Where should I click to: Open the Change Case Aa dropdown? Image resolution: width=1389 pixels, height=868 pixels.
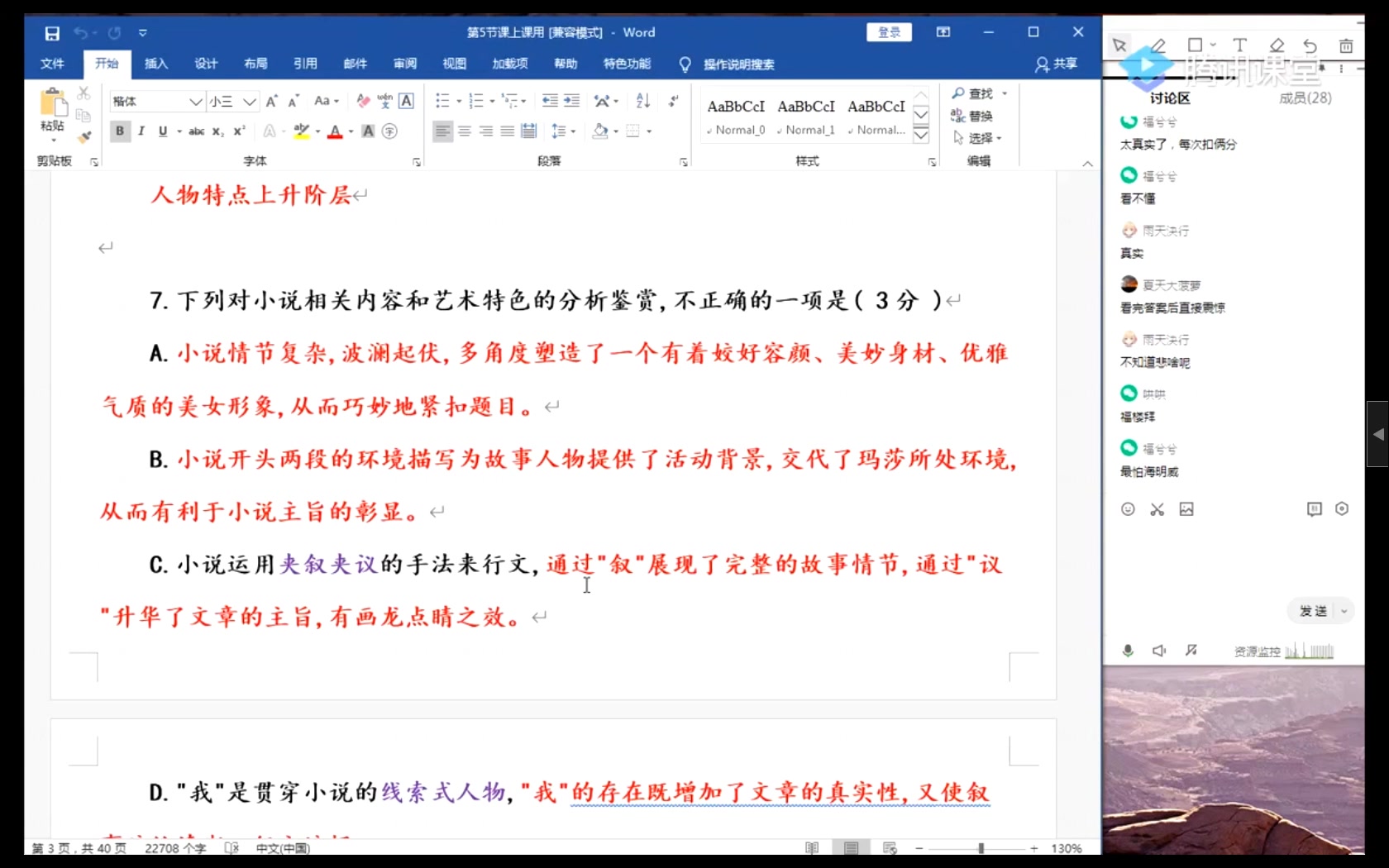pos(327,101)
